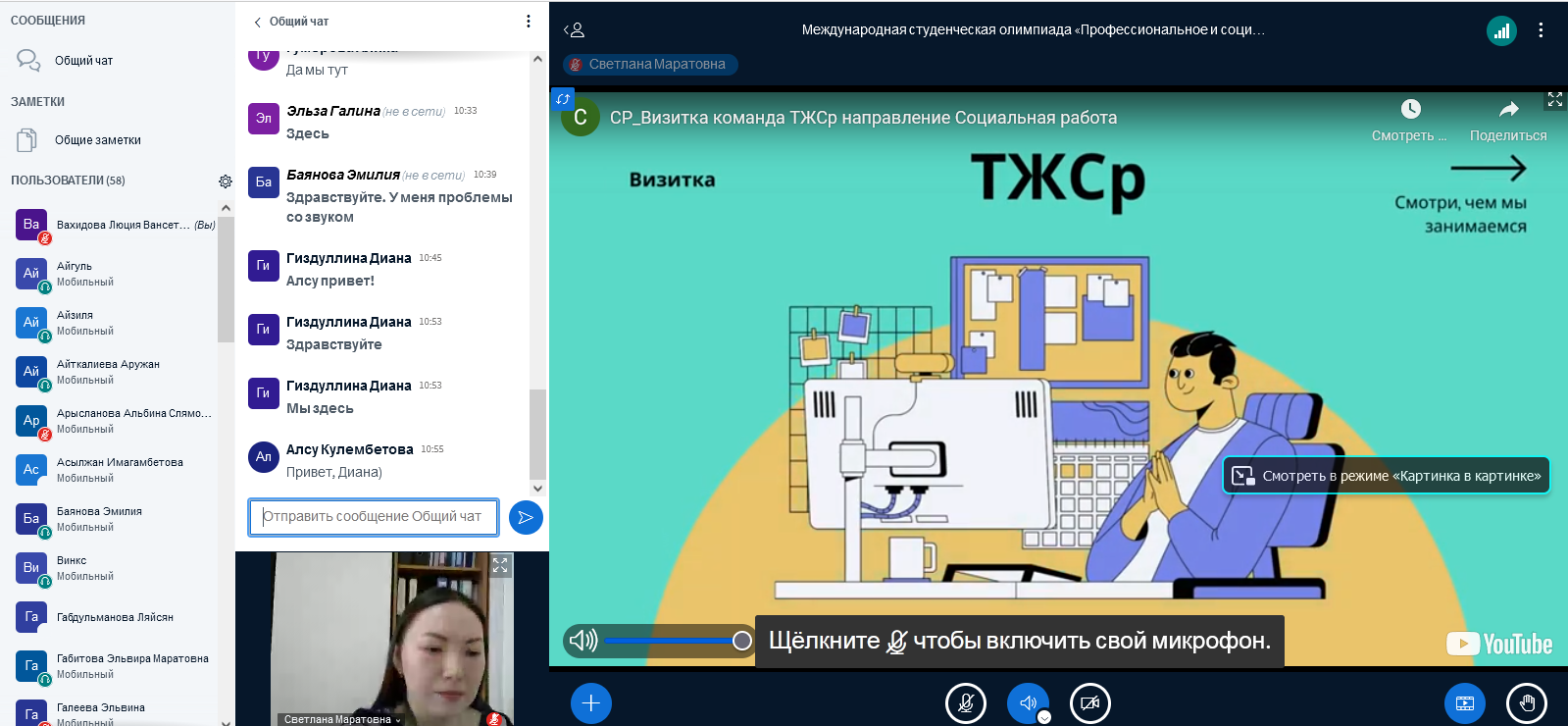Image resolution: width=1568 pixels, height=726 pixels.
Task: Open the connection status indicator
Action: click(x=1501, y=30)
